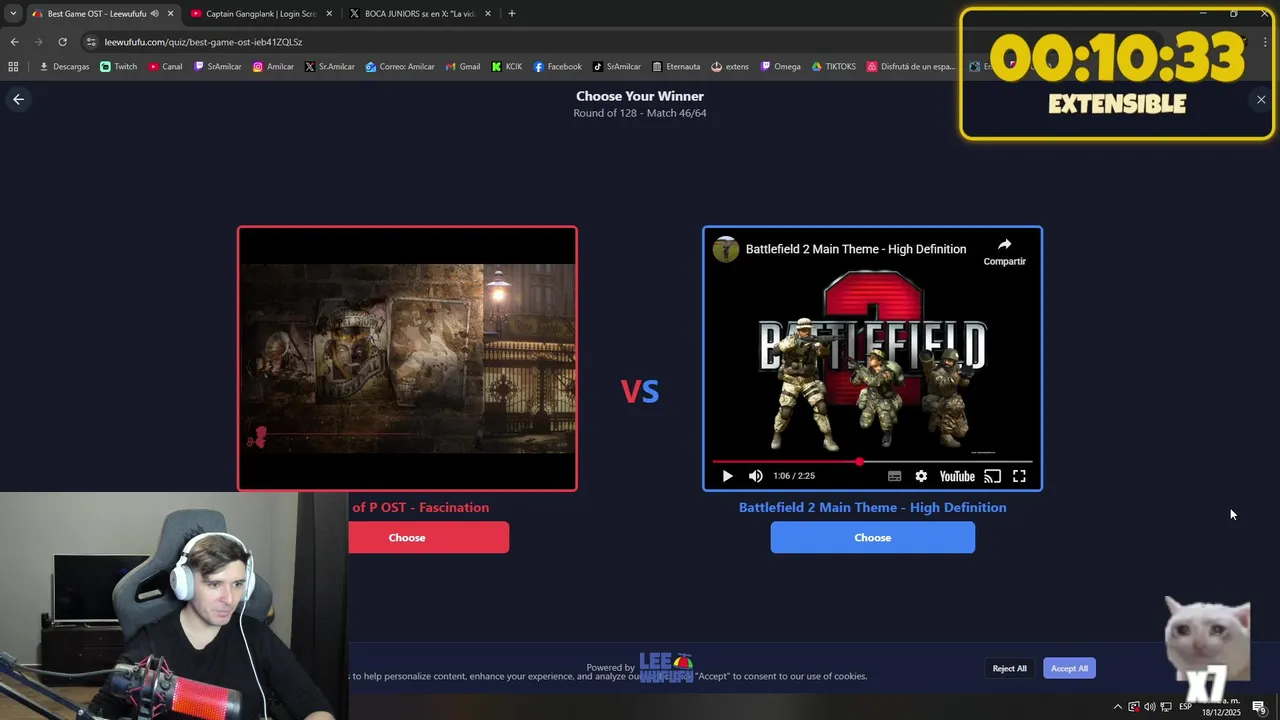The height and width of the screenshot is (720, 1280).
Task: Open Amilcar Instagram bookmark
Action: coord(273,67)
